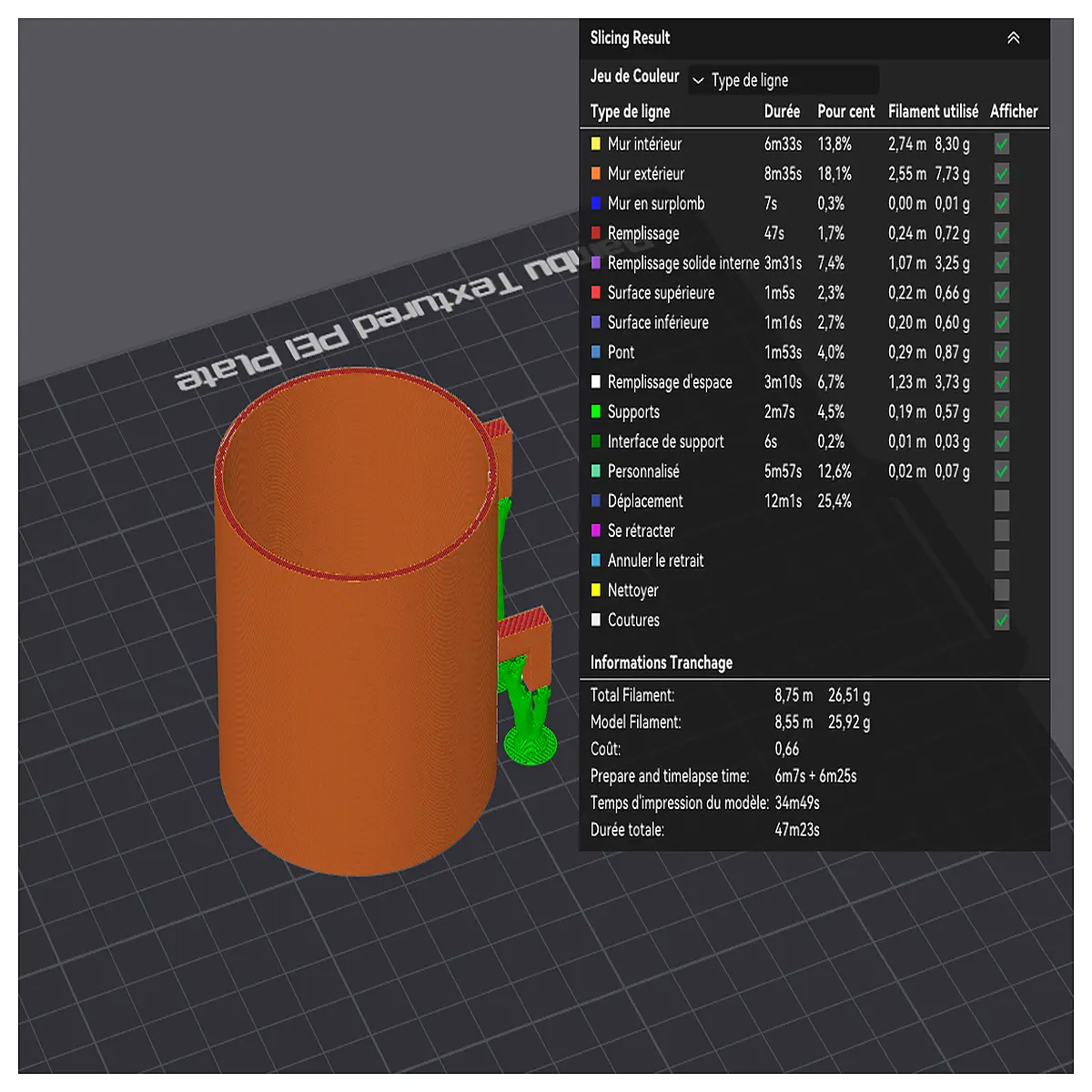Uncheck the Mur extérieur display checkbox
The height and width of the screenshot is (1092, 1092).
(1002, 174)
